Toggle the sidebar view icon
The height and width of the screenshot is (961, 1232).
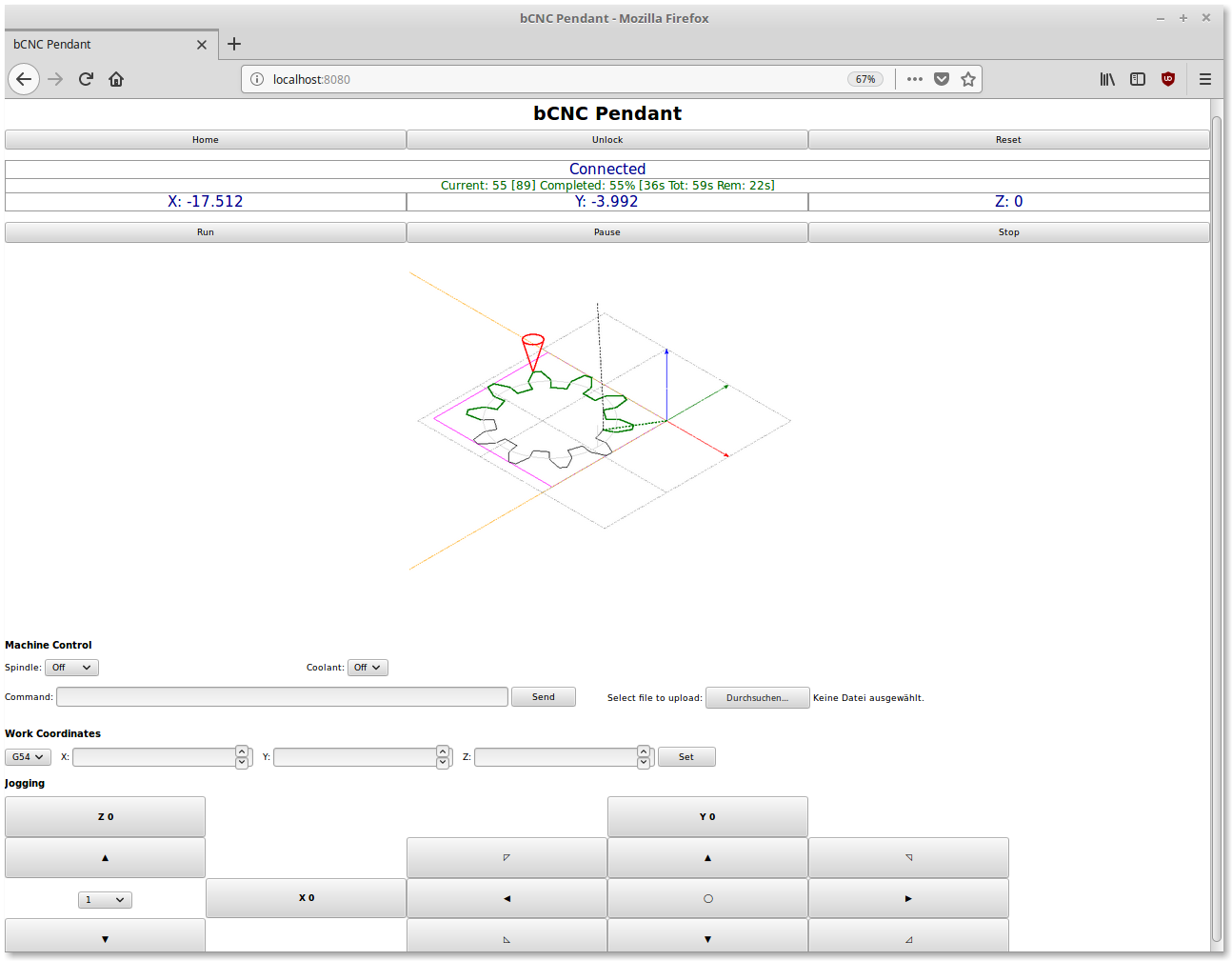click(1138, 79)
